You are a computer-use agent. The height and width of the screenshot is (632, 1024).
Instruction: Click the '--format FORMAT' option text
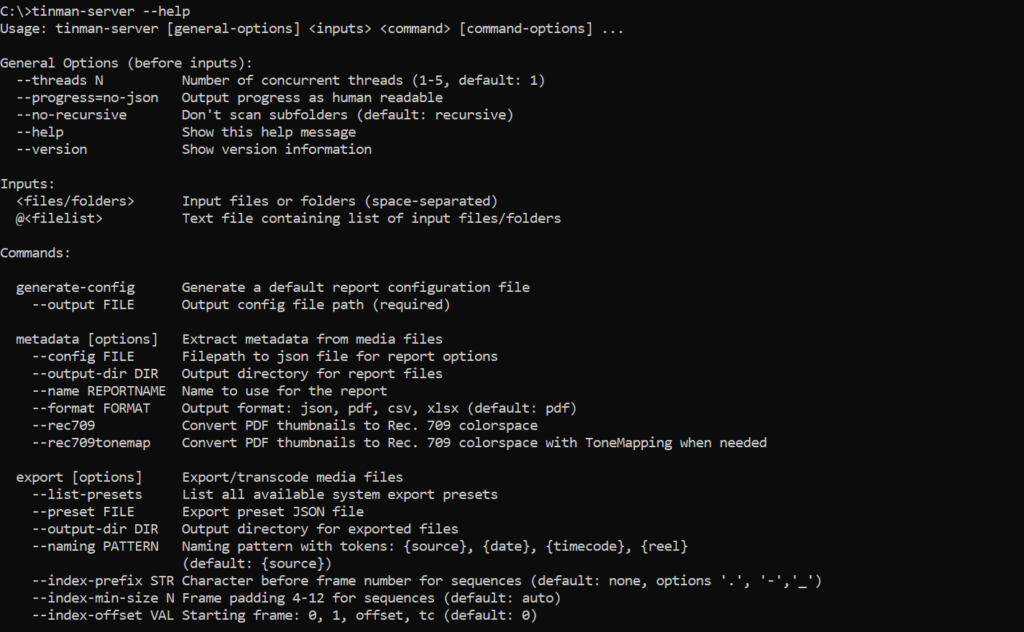pos(91,408)
